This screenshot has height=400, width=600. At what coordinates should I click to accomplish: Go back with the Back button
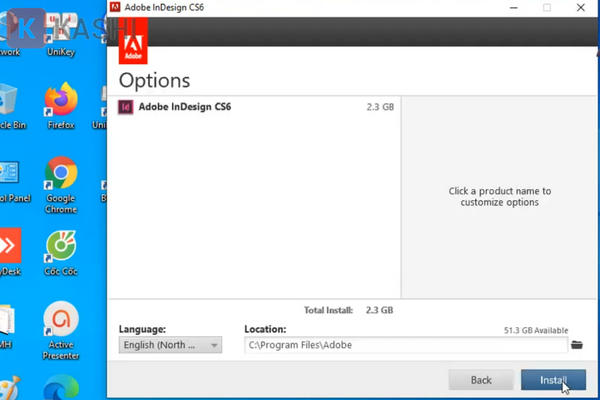[x=481, y=380]
